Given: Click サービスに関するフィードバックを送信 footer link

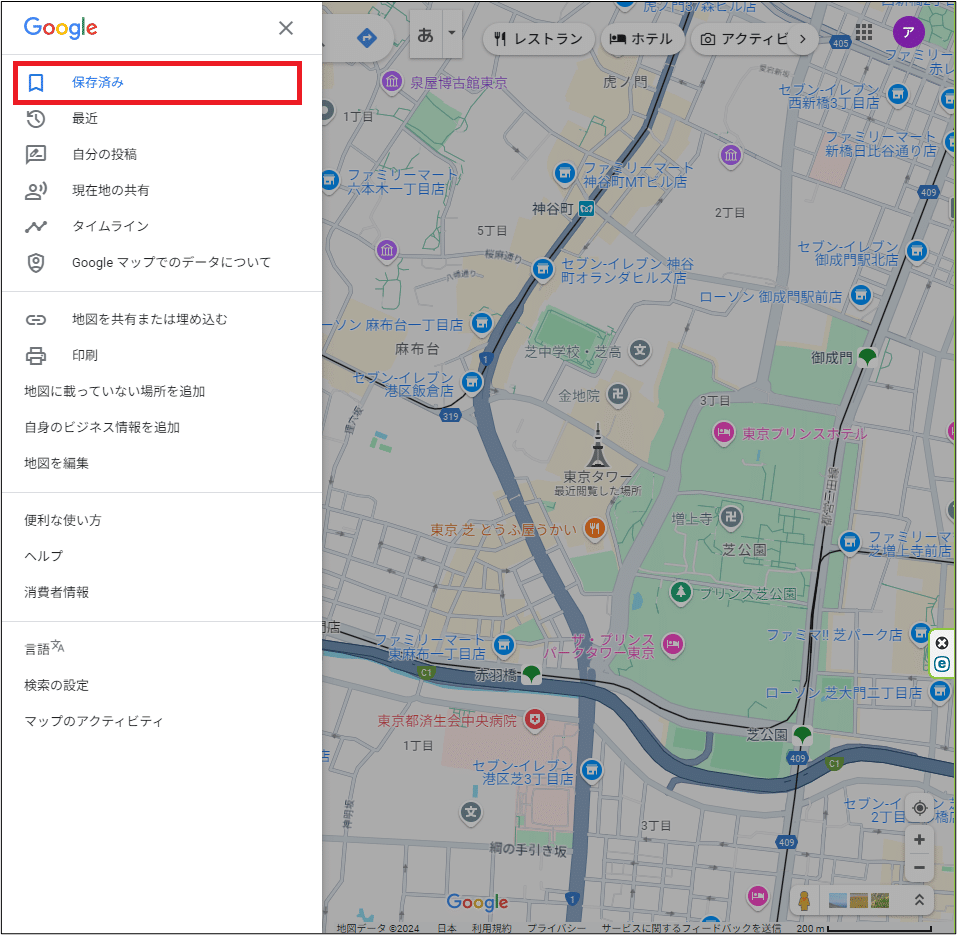Looking at the screenshot, I should (x=691, y=928).
